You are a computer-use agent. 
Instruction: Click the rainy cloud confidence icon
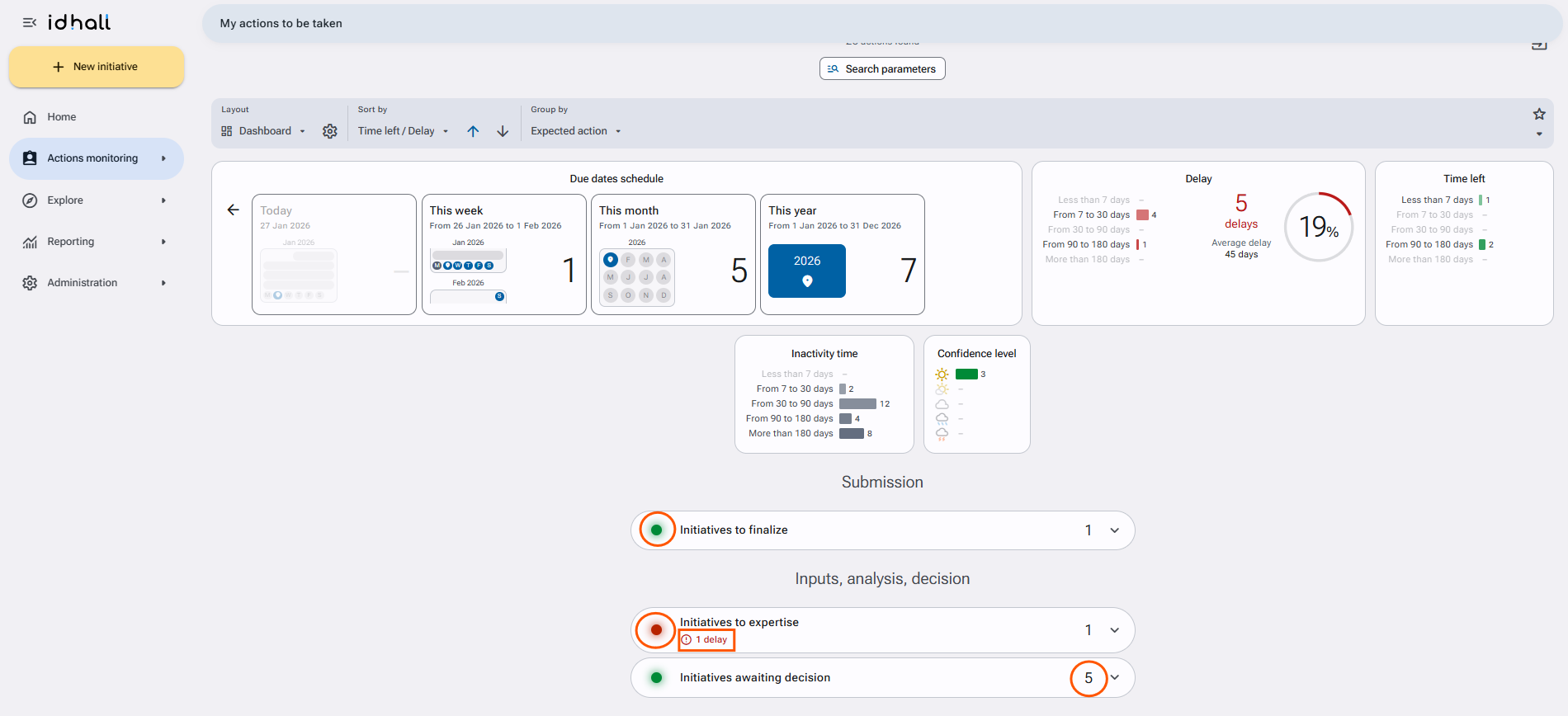pos(942,419)
